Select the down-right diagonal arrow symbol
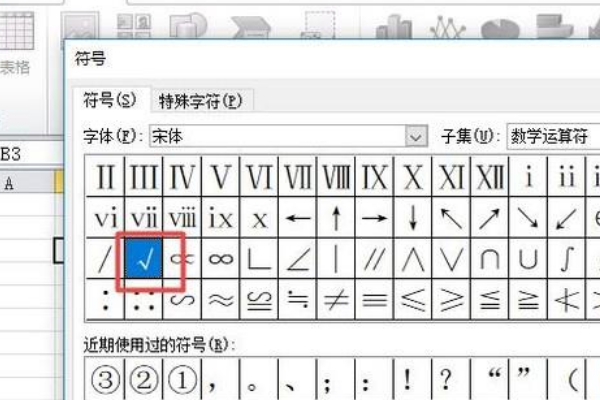The height and width of the screenshot is (400, 600). 528,218
